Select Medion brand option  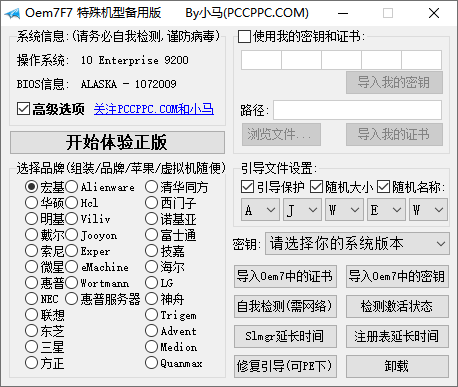click(151, 347)
